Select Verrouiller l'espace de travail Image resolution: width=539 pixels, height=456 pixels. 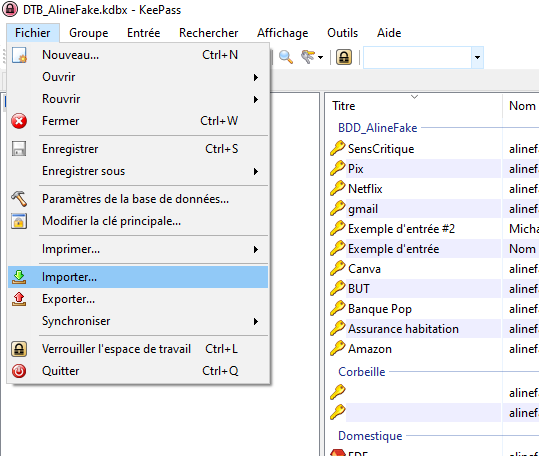(x=138, y=349)
